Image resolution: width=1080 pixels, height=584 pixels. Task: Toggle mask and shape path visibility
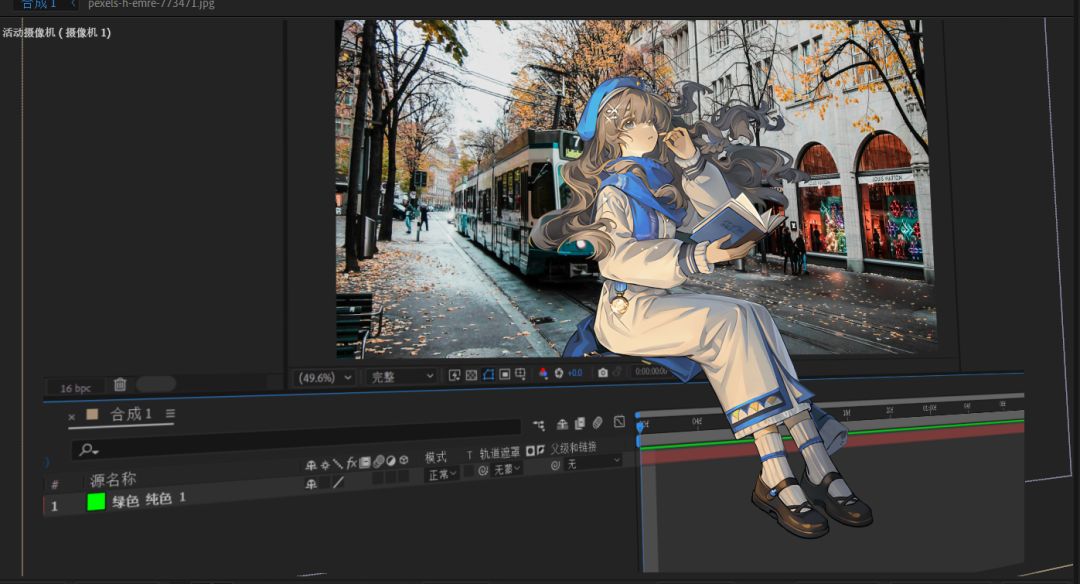pyautogui.click(x=488, y=375)
